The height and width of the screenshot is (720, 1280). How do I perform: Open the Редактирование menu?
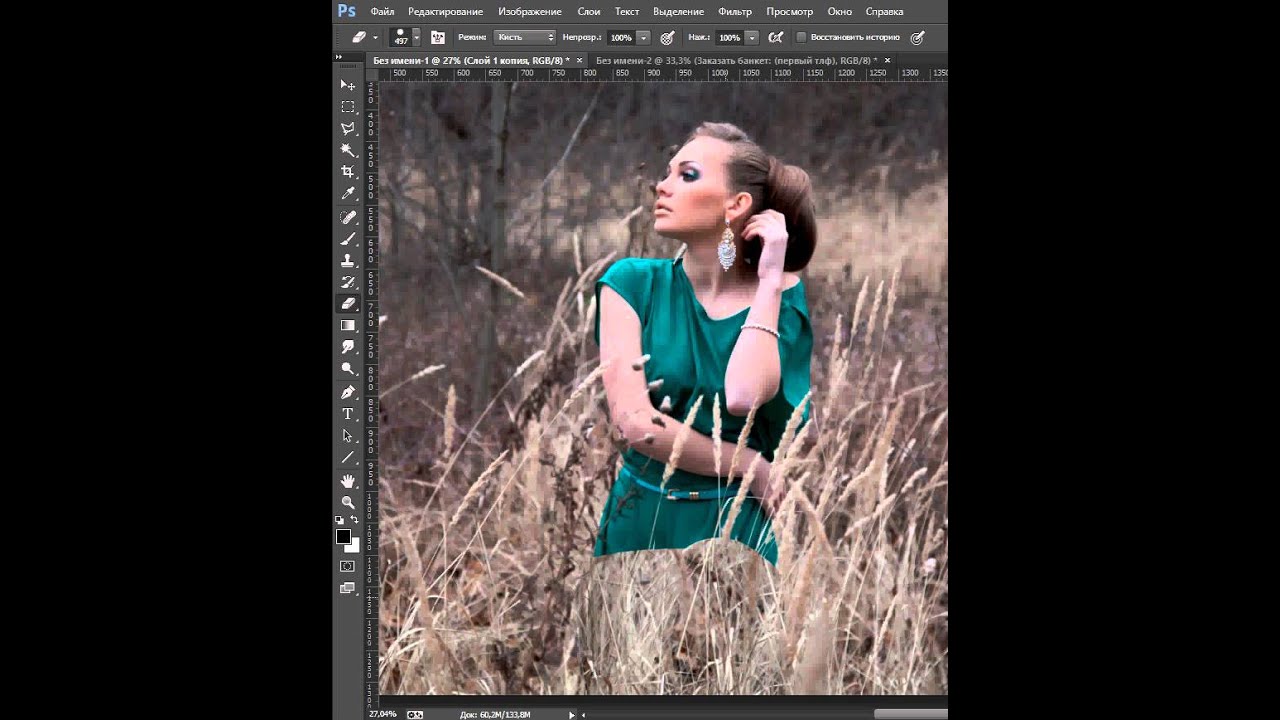click(445, 11)
